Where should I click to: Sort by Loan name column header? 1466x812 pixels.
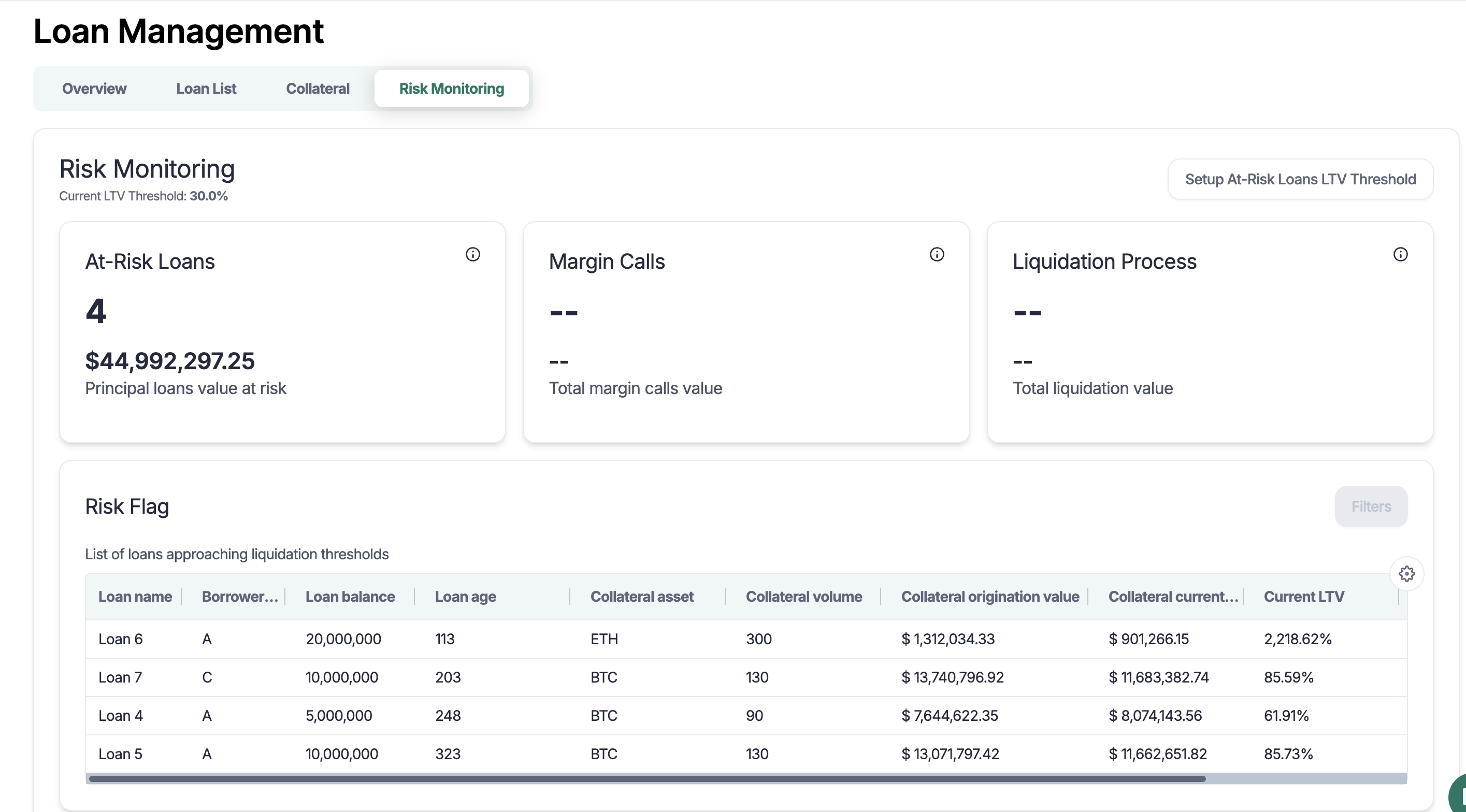coord(135,597)
